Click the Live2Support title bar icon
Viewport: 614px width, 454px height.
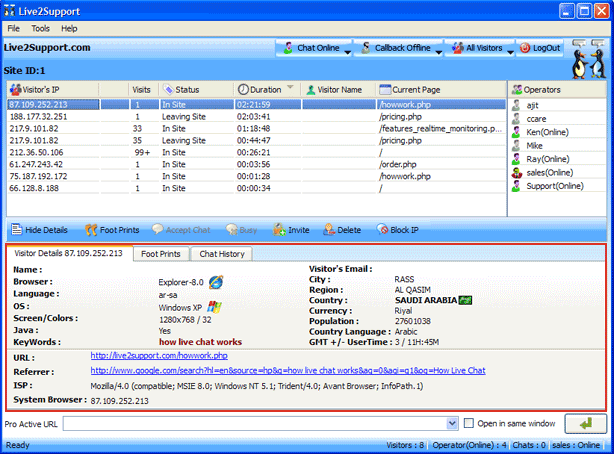(10, 11)
